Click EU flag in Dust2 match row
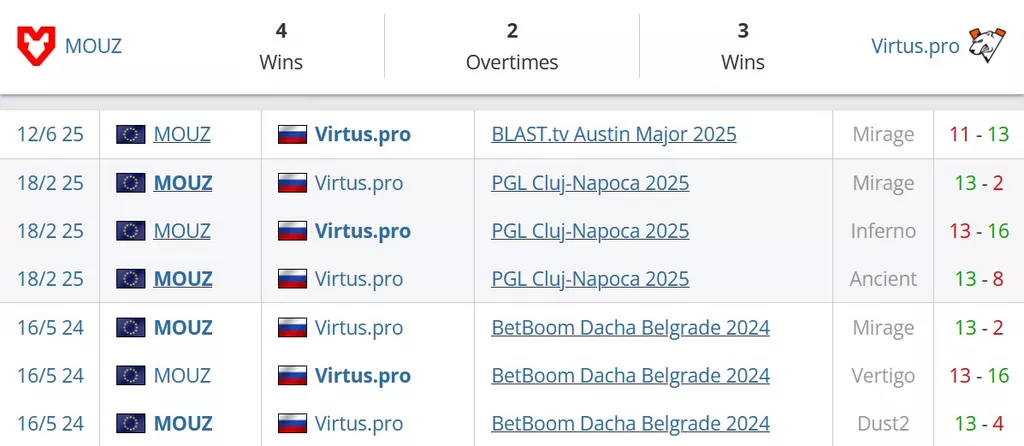1024x446 pixels. point(131,424)
